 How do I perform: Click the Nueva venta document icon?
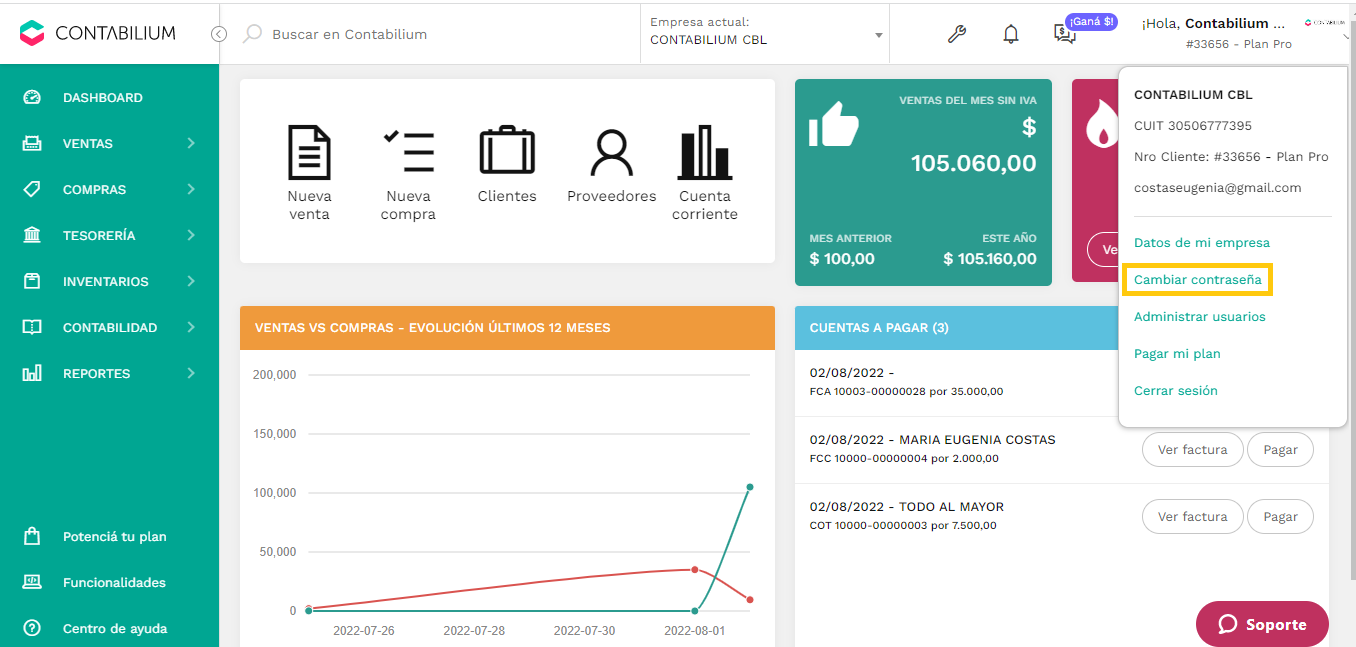click(x=309, y=152)
